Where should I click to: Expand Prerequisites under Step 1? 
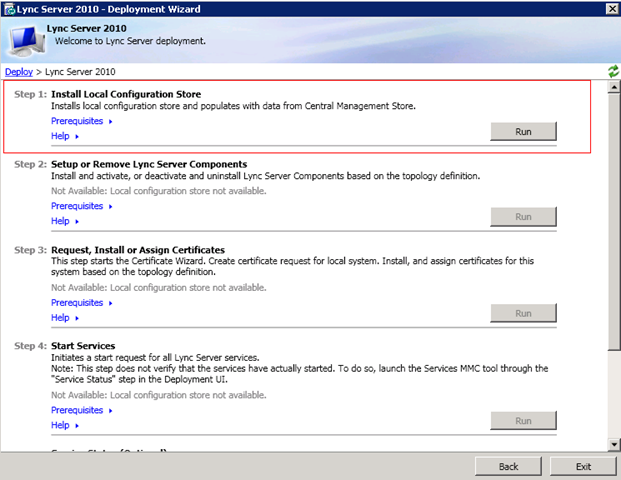(82, 121)
